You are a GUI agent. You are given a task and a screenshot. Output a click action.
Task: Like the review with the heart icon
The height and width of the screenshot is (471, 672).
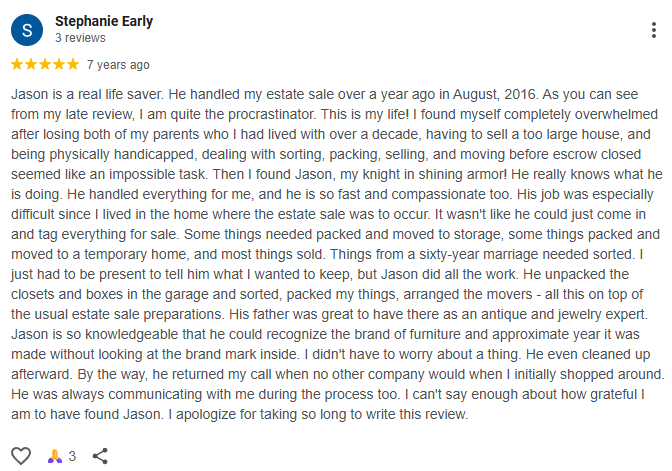pyautogui.click(x=21, y=456)
